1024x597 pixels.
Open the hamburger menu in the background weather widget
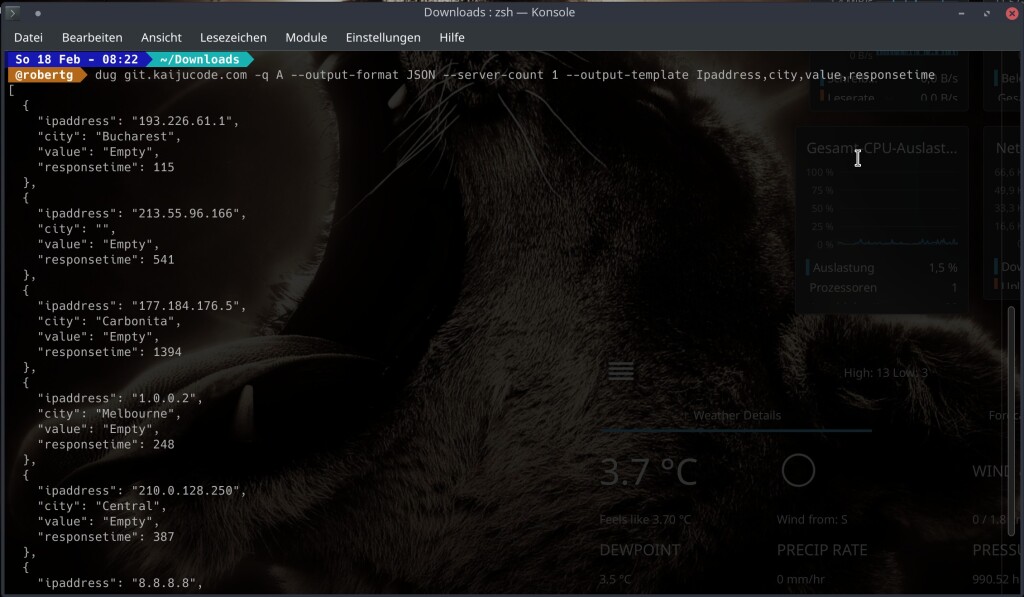pyautogui.click(x=620, y=371)
